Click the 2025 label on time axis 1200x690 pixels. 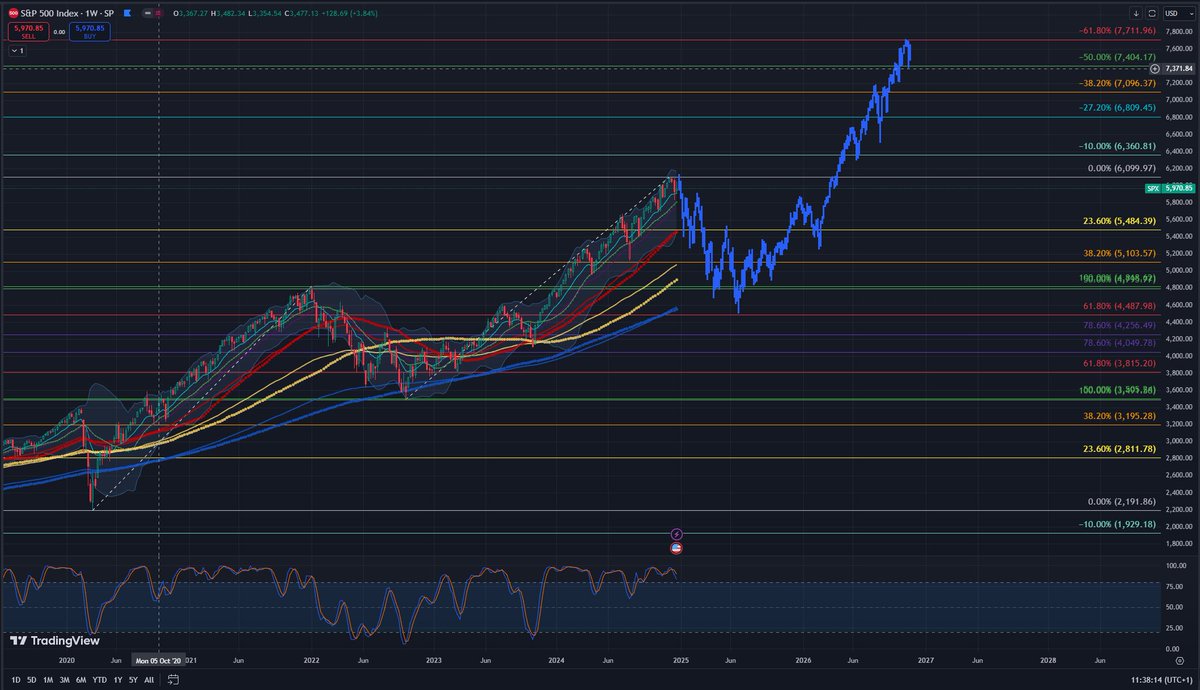point(681,661)
